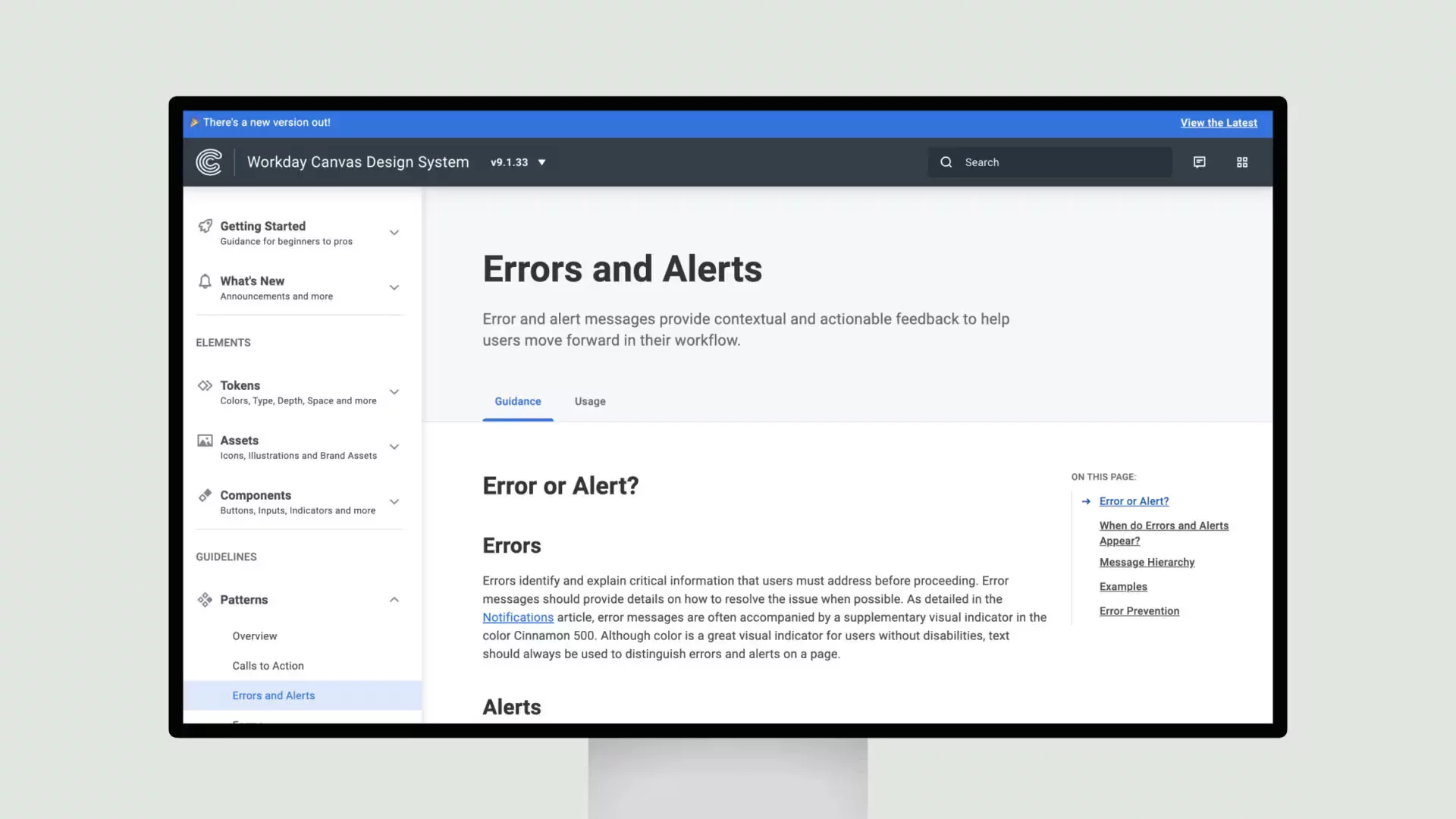This screenshot has width=1456, height=819.
Task: Switch to the Usage tab
Action: coord(589,401)
